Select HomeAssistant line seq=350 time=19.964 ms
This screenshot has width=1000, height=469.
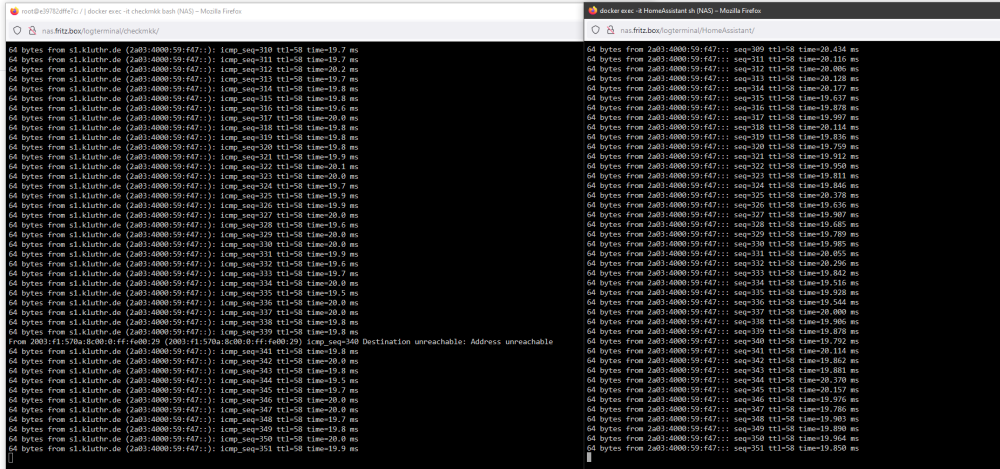tap(723, 438)
